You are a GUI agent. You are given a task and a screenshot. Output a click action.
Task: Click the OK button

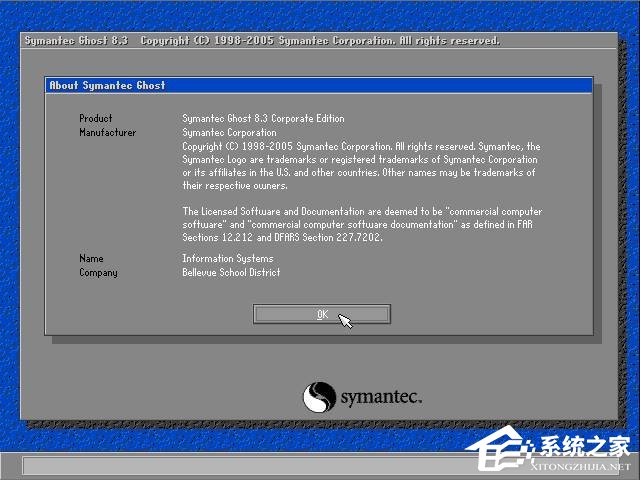(321, 314)
